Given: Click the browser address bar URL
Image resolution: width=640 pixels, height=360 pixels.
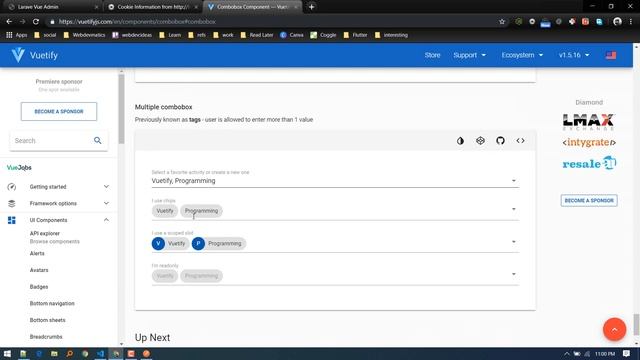Looking at the screenshot, I should [137, 22].
